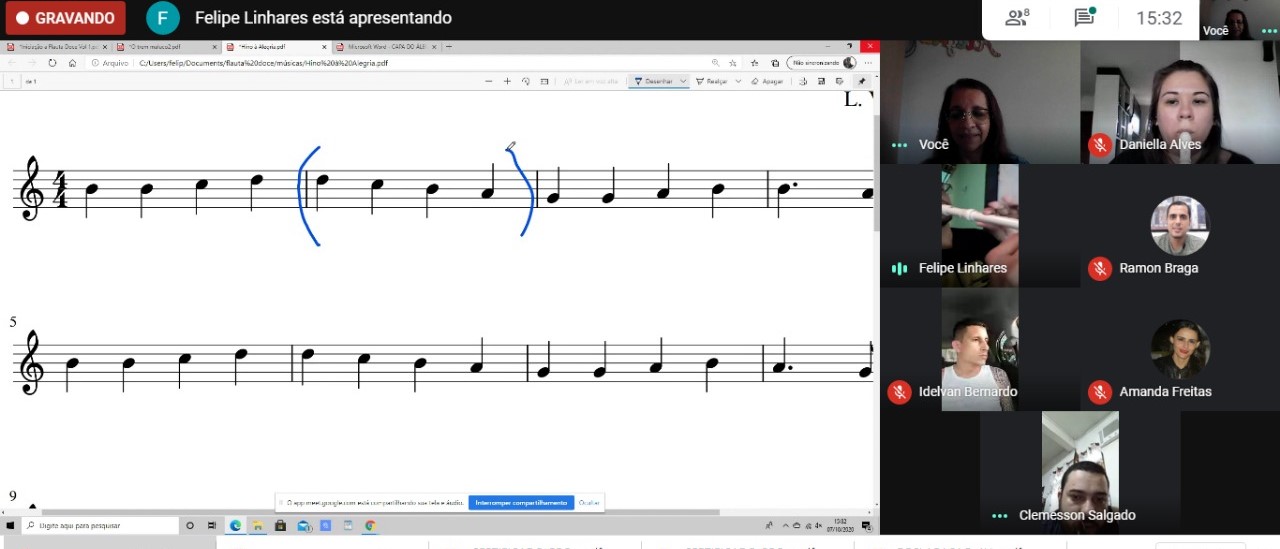The height and width of the screenshot is (549, 1280).
Task: Toggle the Desenhar drawing tool
Action: [x=653, y=81]
